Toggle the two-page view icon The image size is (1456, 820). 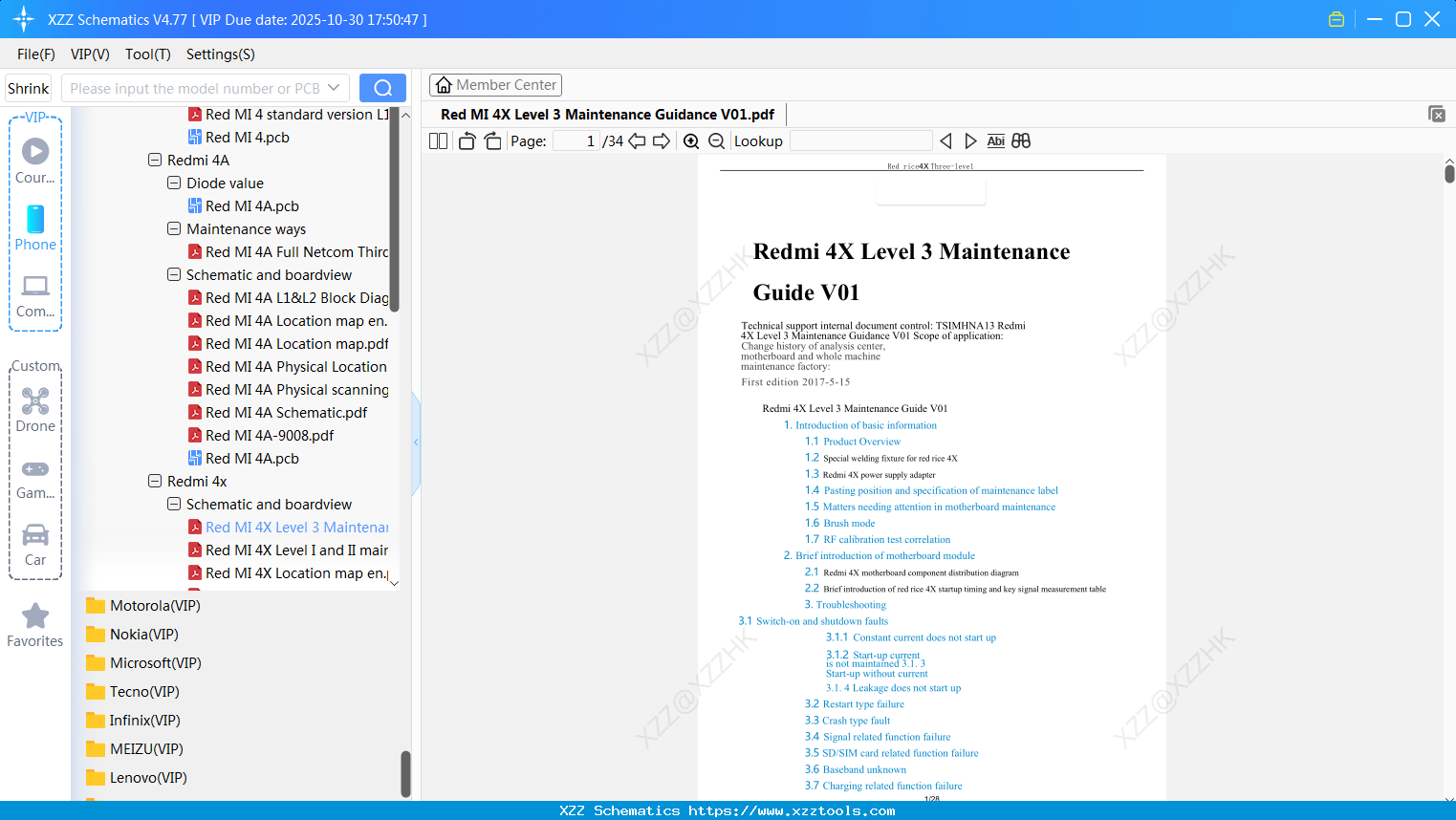coord(438,141)
